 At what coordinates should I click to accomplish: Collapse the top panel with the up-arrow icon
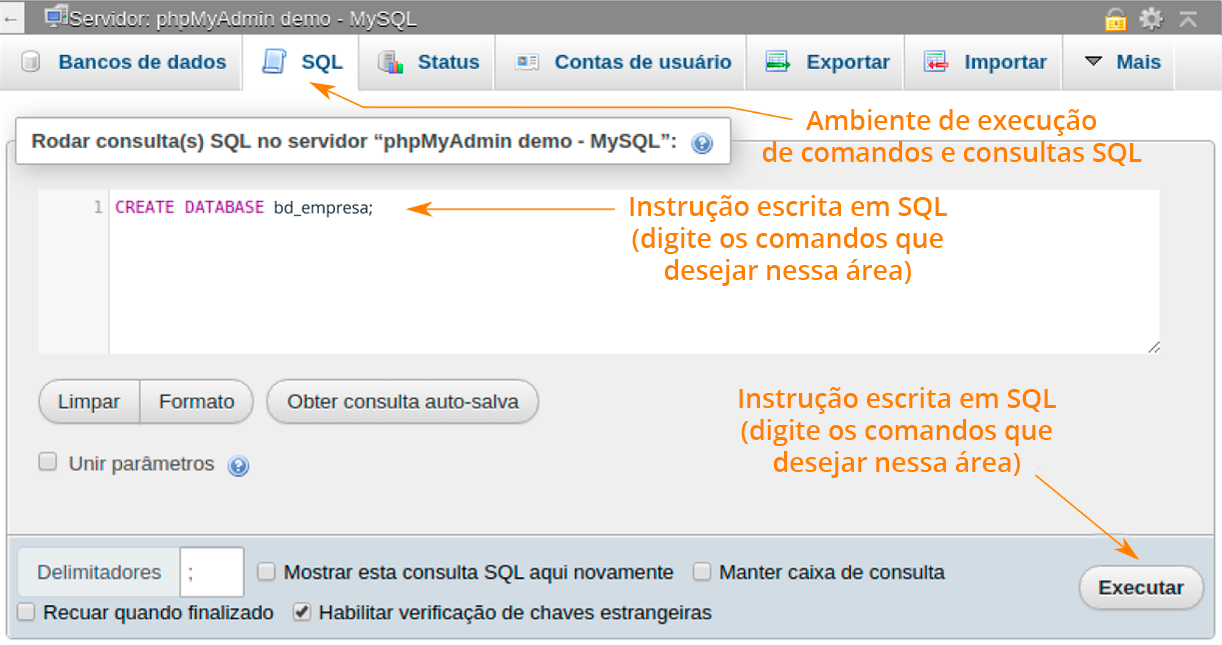pos(1188,18)
